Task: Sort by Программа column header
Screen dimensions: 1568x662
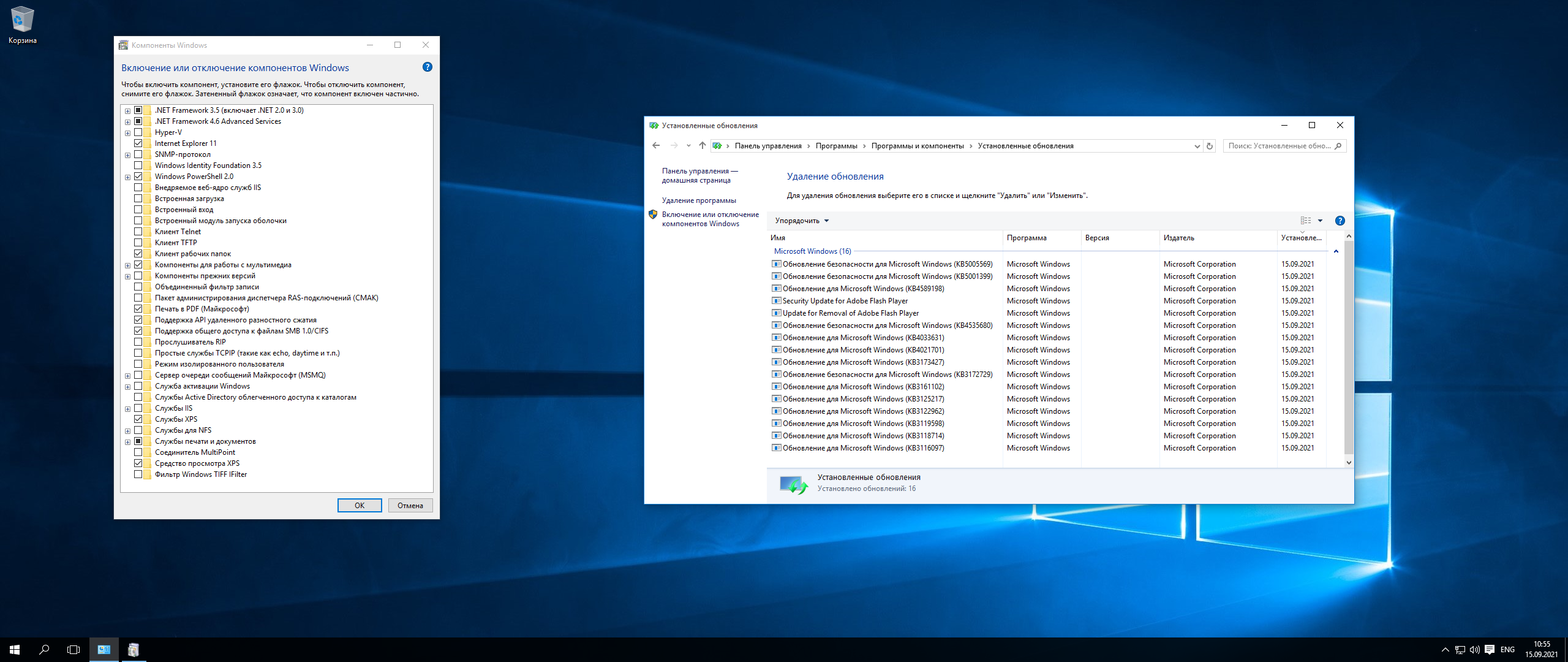Action: [1042, 238]
